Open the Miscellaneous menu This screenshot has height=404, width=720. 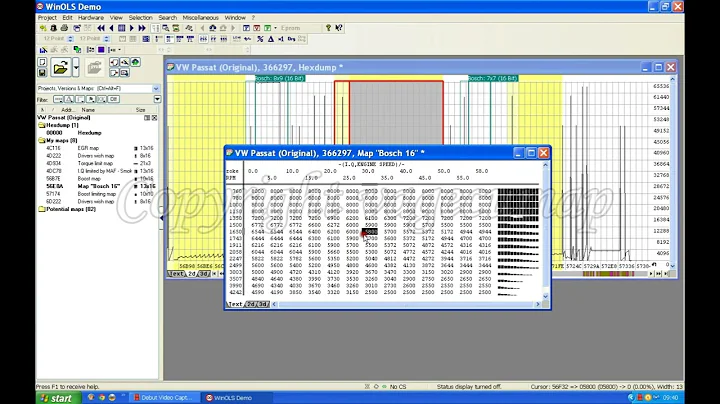(x=201, y=17)
